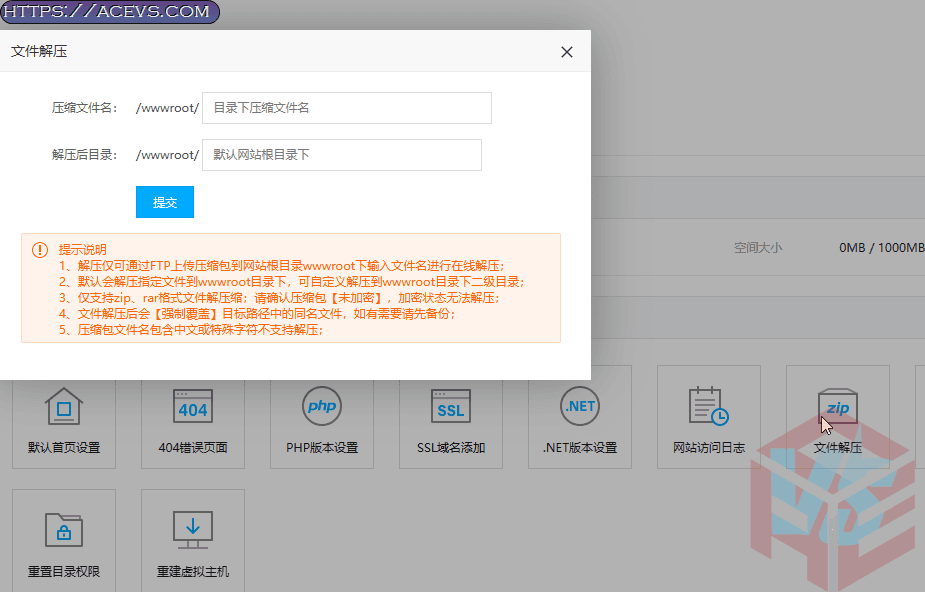Image resolution: width=925 pixels, height=592 pixels.
Task: Focus the 解压后目录 input field
Action: pos(342,155)
